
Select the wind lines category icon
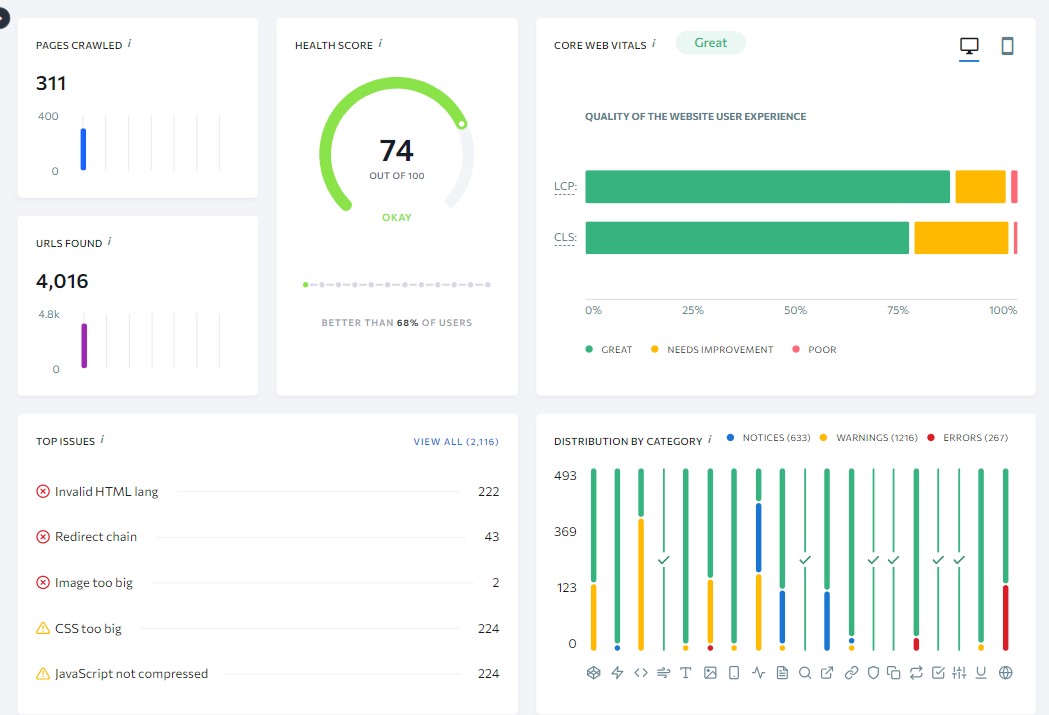[x=664, y=673]
